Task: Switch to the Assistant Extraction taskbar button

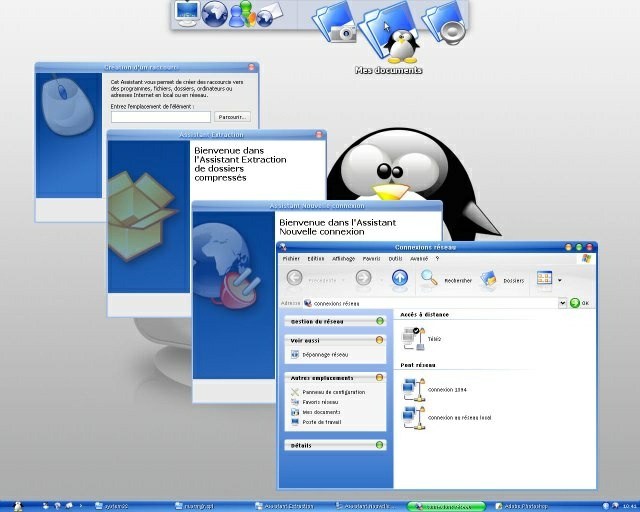Action: pos(284,506)
